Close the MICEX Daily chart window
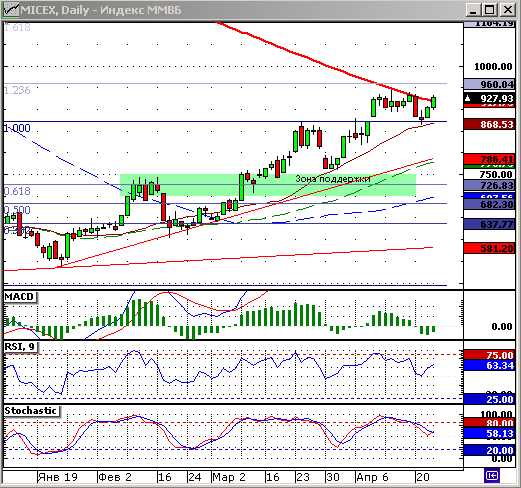521x488 pixels. [507, 10]
